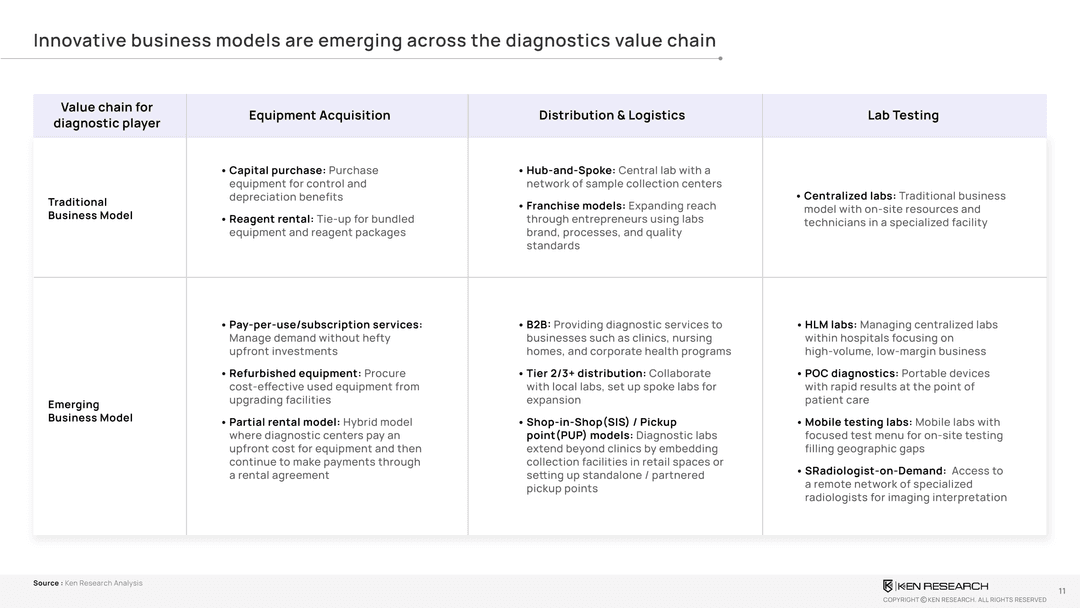Click the POC diagnostics bullet heading
Screen dimensions: 1080x608
851,374
